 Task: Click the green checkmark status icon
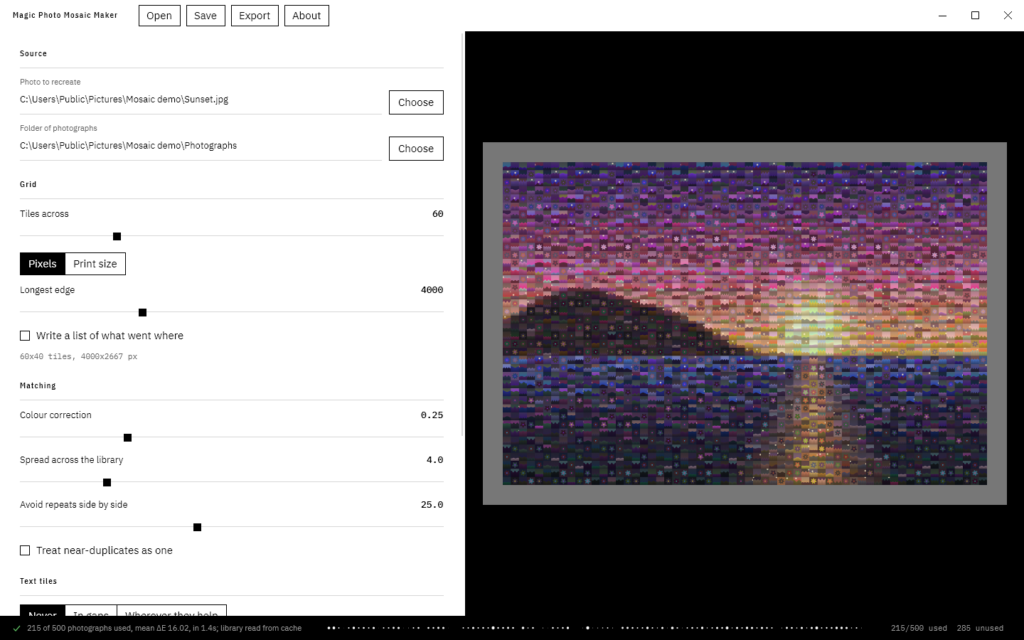pos(17,628)
